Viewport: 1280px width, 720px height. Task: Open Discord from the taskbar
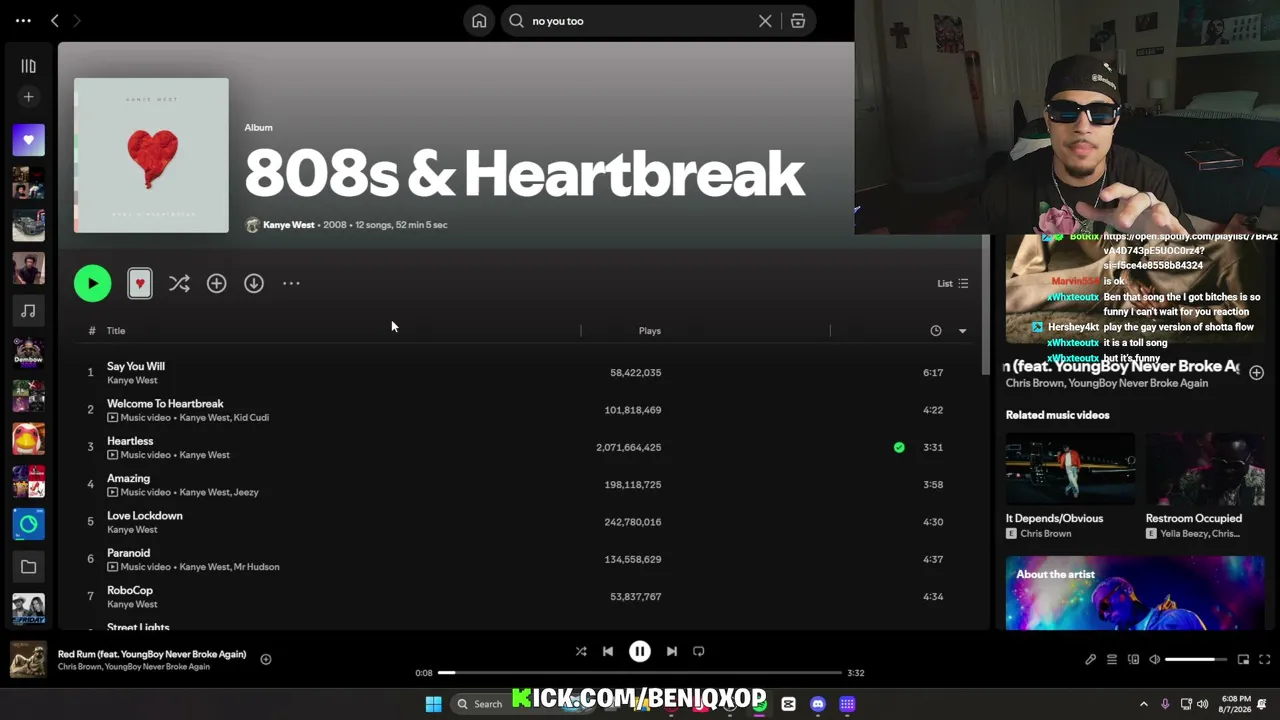pyautogui.click(x=818, y=704)
